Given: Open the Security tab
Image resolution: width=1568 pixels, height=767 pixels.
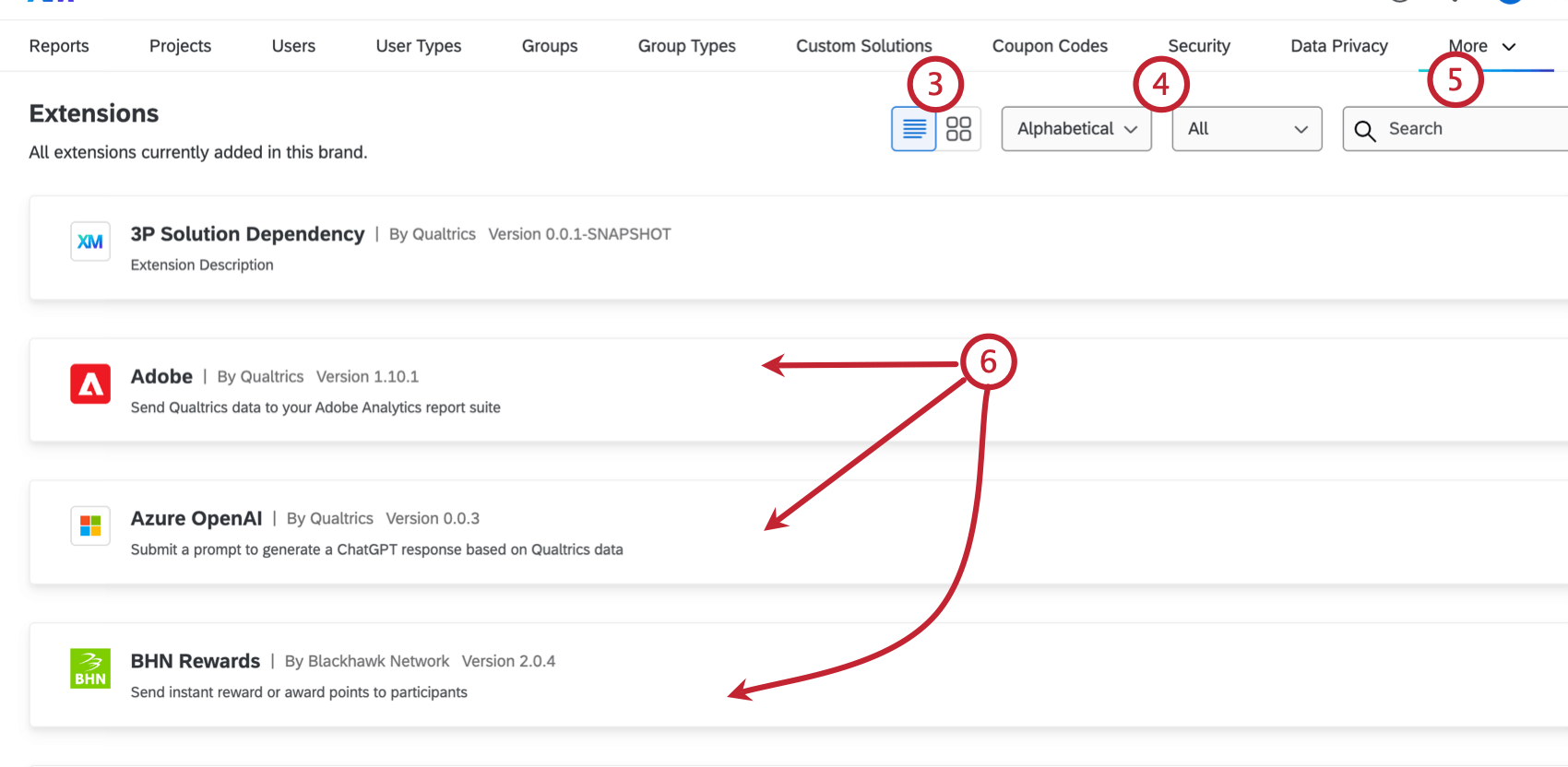Looking at the screenshot, I should point(1199,46).
